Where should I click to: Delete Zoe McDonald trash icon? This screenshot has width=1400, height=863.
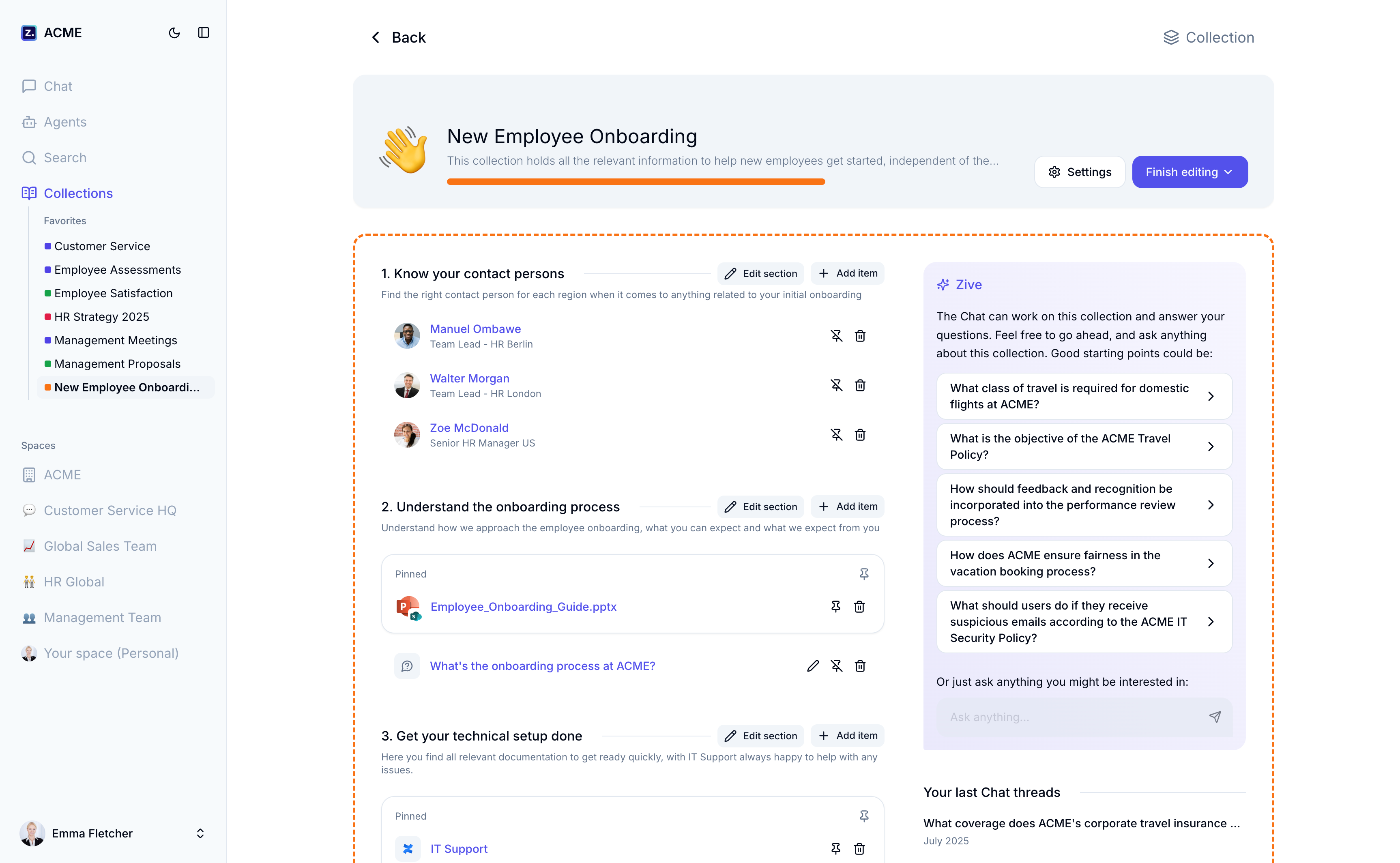tap(859, 435)
